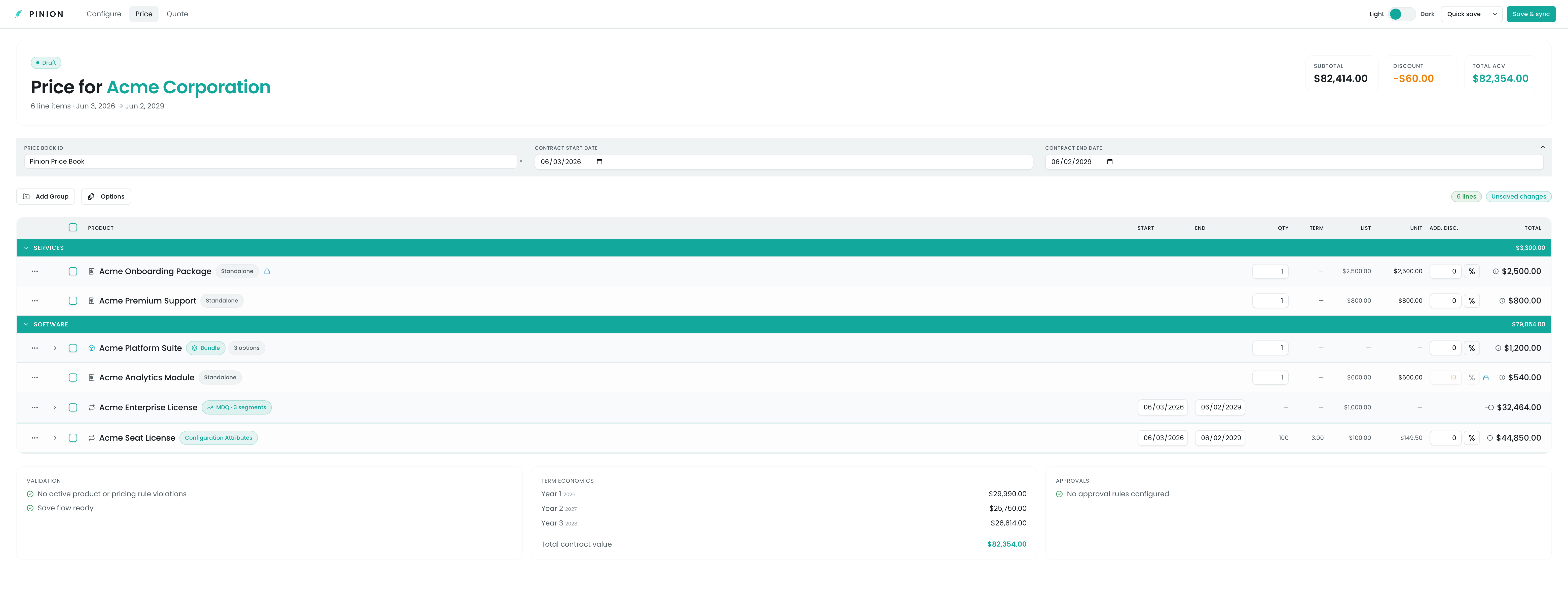Click the recurring icon of Acme Seat License
The image size is (1568, 604).
pyautogui.click(x=91, y=438)
